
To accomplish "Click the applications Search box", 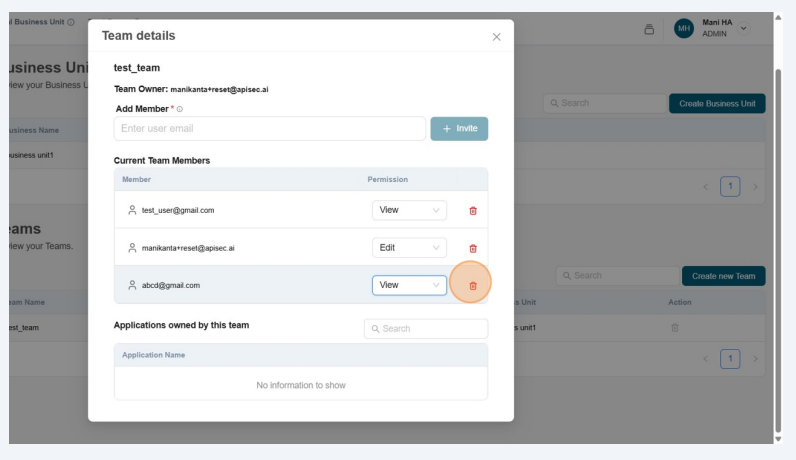I will tap(426, 328).
